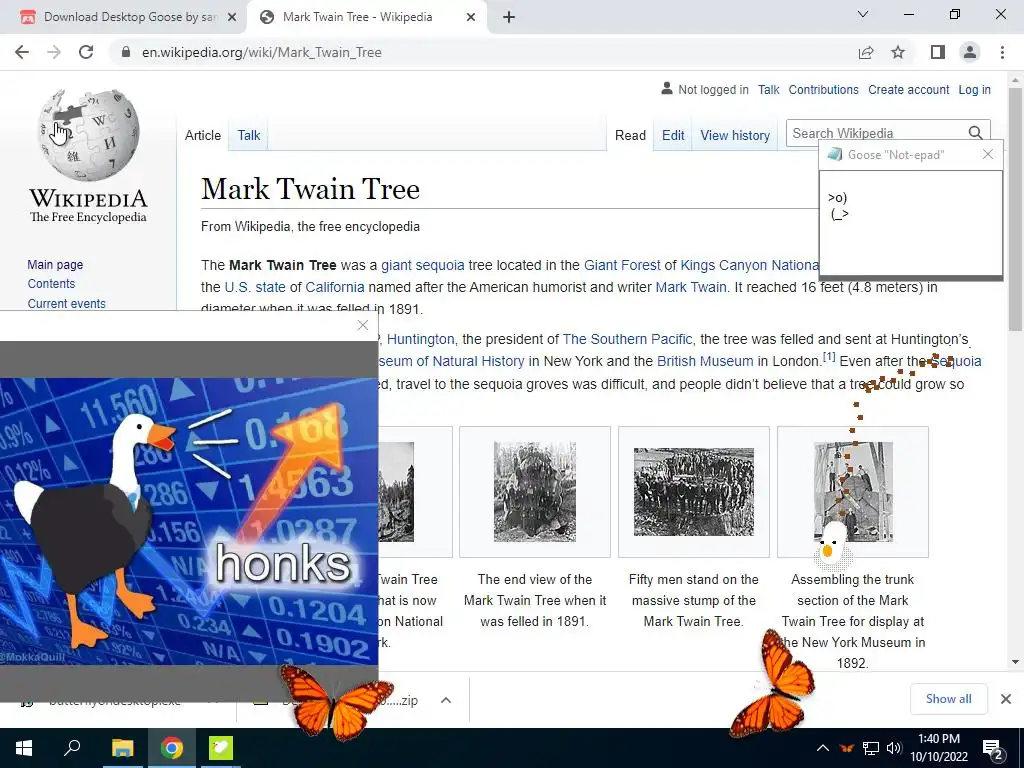Click the volume speaker tray icon
This screenshot has width=1024, height=768.
tap(893, 748)
